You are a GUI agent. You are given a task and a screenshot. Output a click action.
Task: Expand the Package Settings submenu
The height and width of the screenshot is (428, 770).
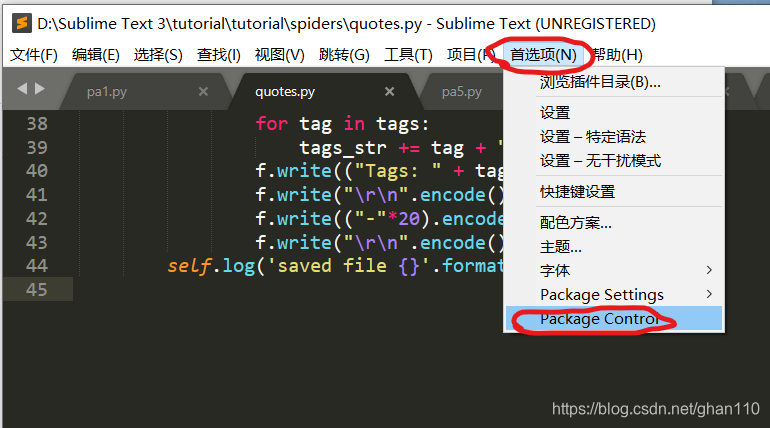pos(614,294)
